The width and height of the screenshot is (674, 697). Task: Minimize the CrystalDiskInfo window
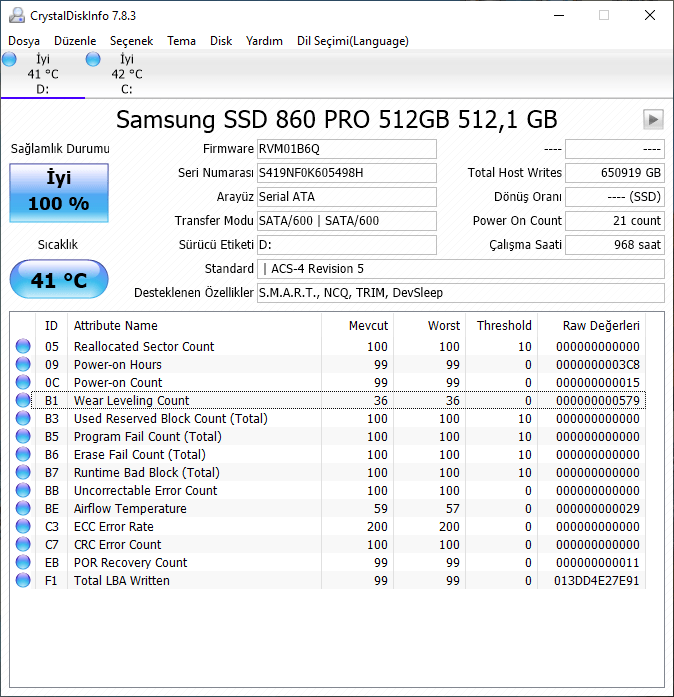click(559, 16)
